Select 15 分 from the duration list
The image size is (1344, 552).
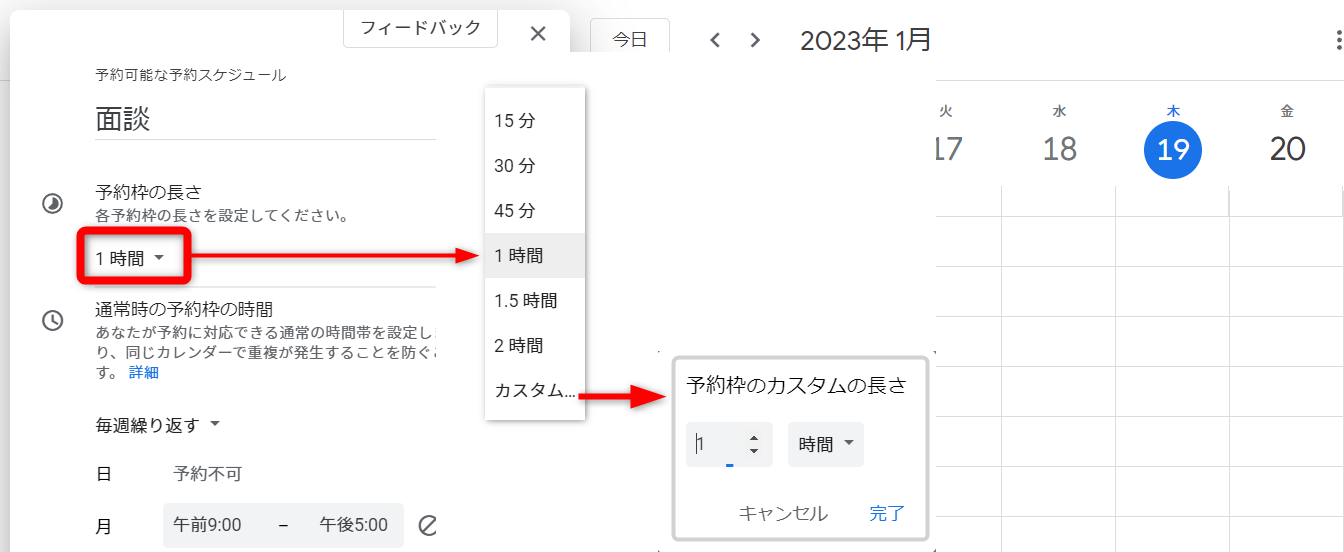click(x=515, y=121)
